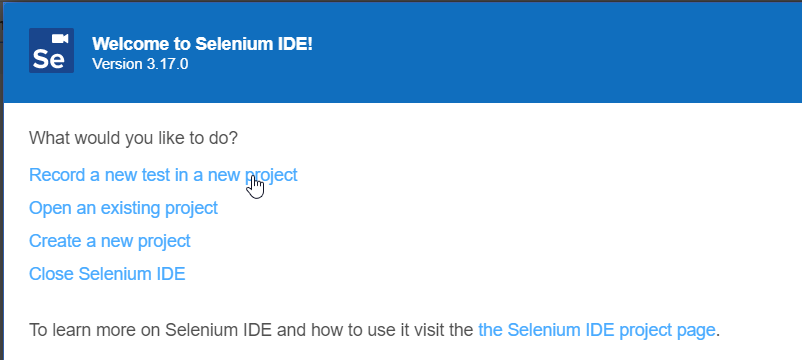The height and width of the screenshot is (360, 802).
Task: Start recording a new test in new project
Action: [x=163, y=175]
